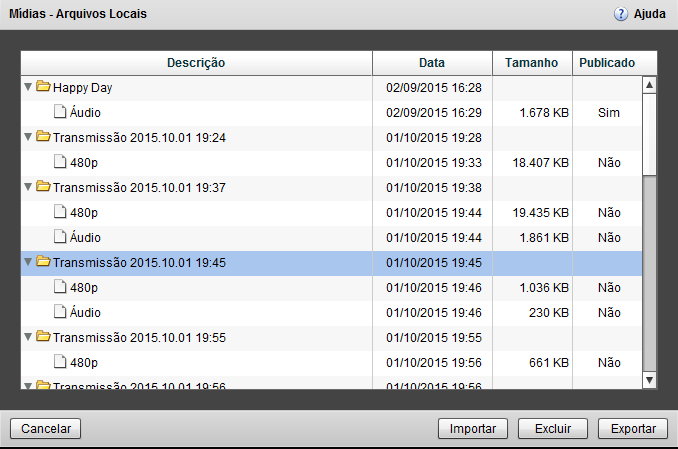Cancel the media dialog
The image size is (678, 449).
pos(46,429)
